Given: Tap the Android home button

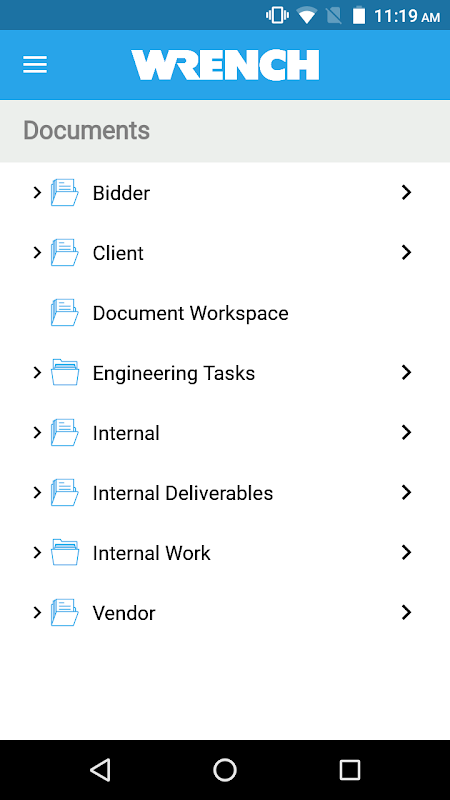Looking at the screenshot, I should coord(225,769).
